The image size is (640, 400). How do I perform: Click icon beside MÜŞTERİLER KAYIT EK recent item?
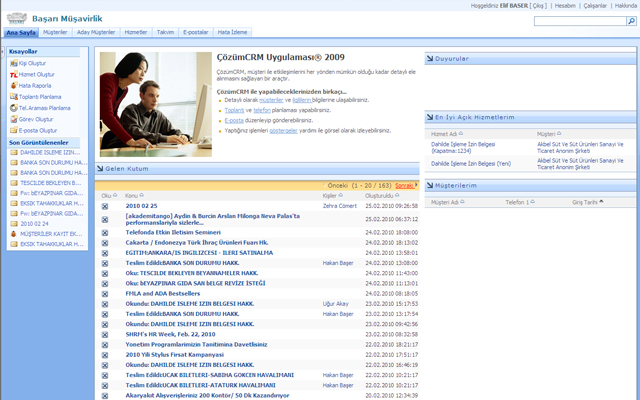[13, 234]
